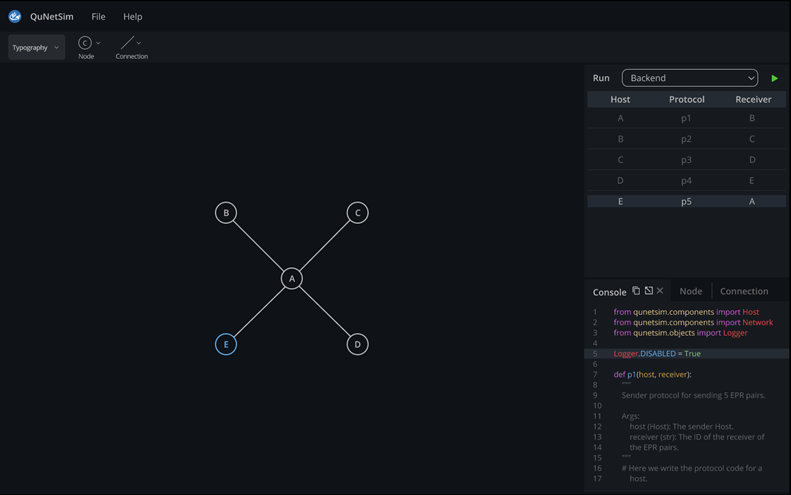
Task: Select the Connection line tool icon
Action: [127, 43]
